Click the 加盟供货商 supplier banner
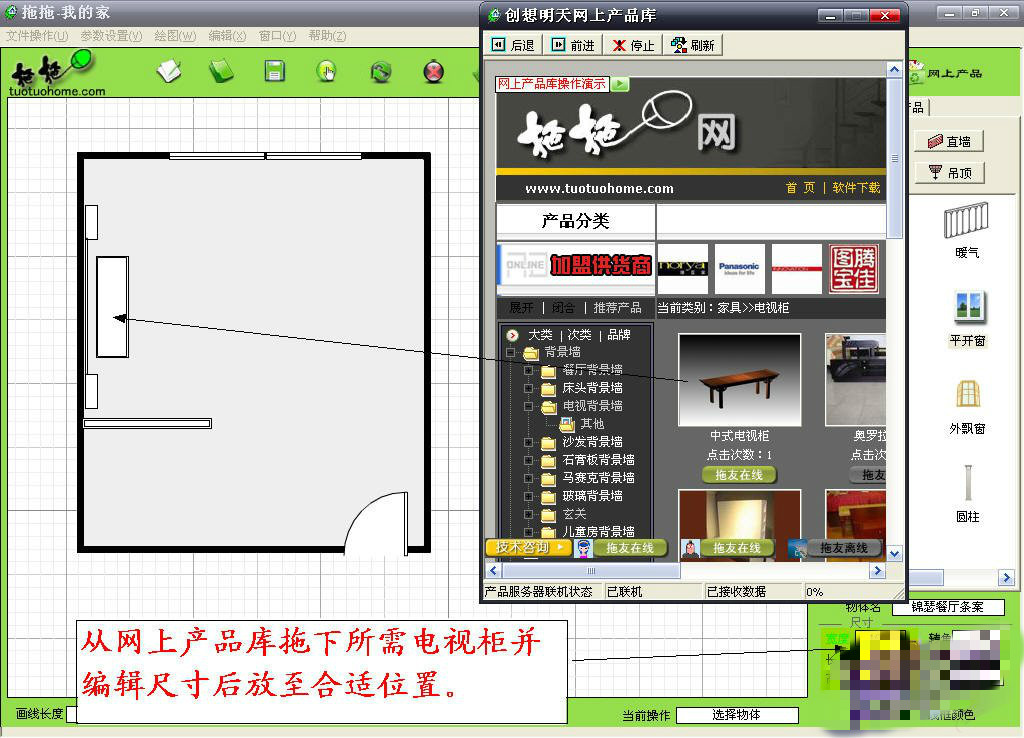 pyautogui.click(x=576, y=268)
